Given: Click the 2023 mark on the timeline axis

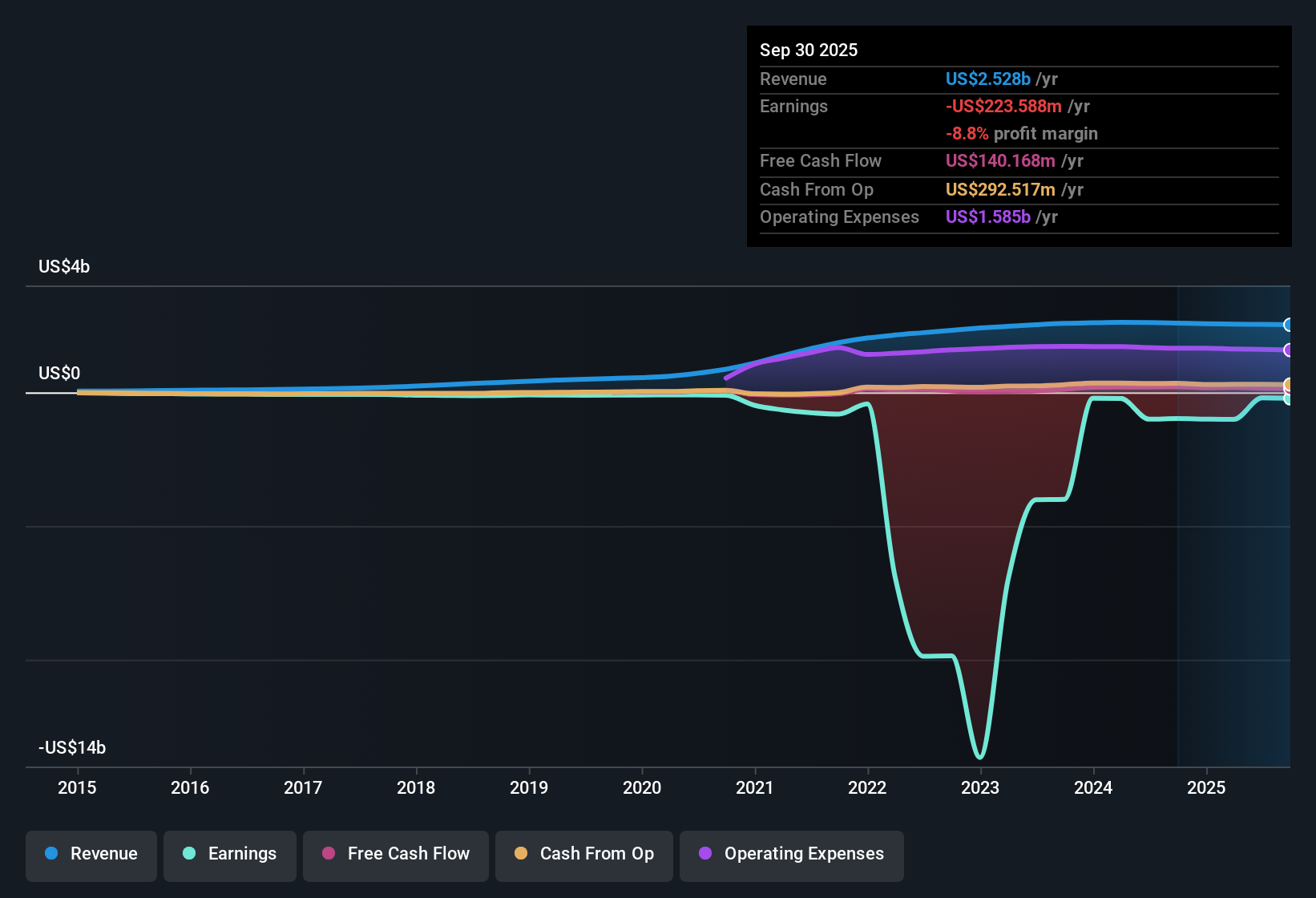Looking at the screenshot, I should pyautogui.click(x=980, y=788).
